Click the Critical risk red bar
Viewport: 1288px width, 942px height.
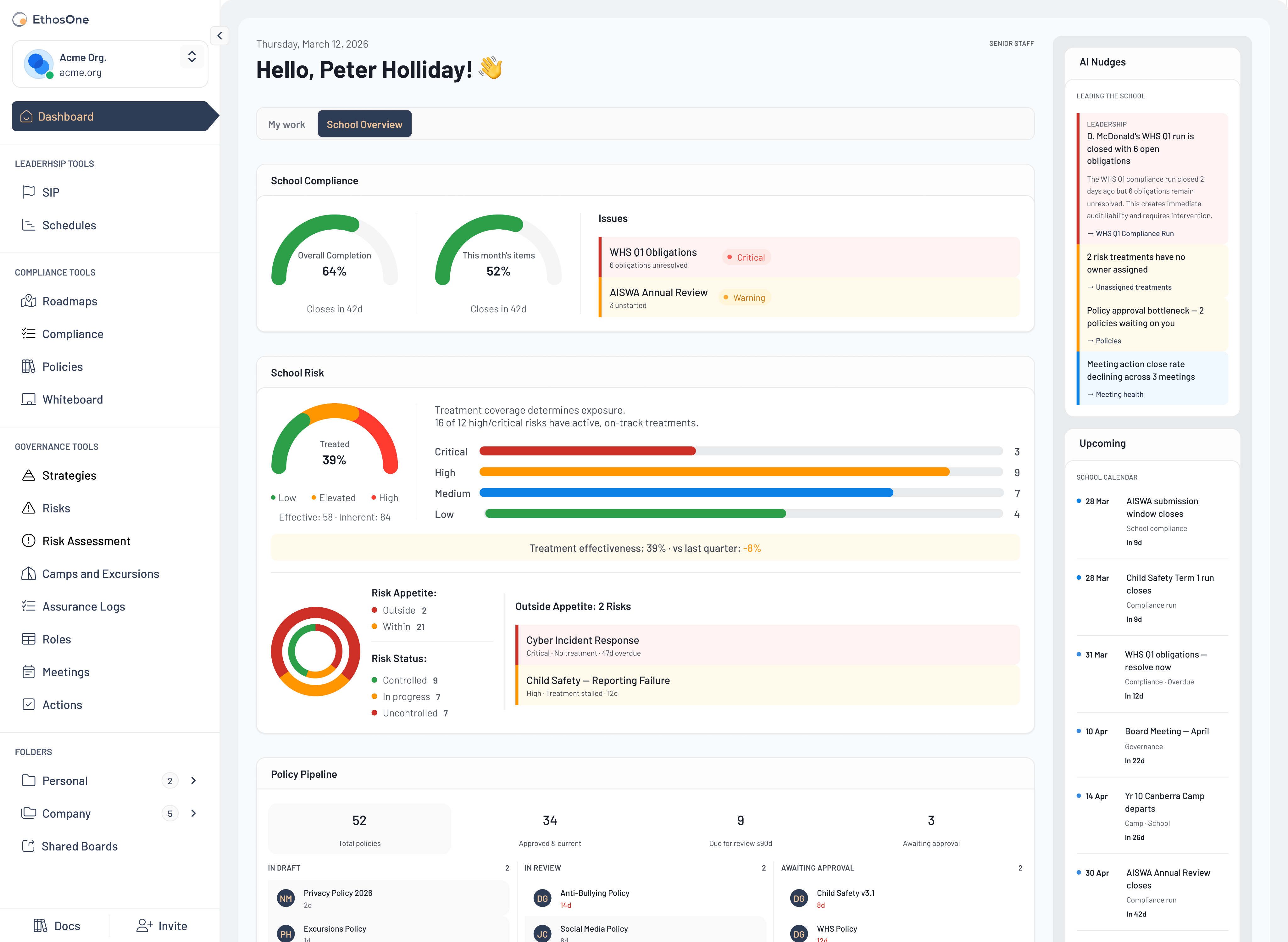pos(587,451)
